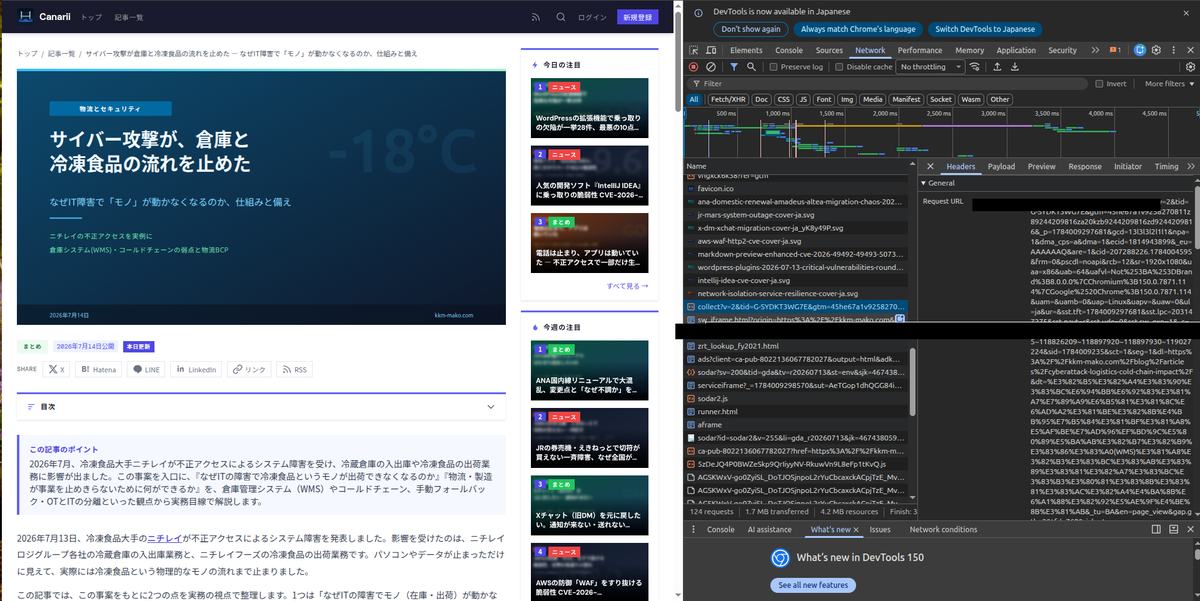Select the favicon.ico request row
The height and width of the screenshot is (601, 1200).
[796, 188]
